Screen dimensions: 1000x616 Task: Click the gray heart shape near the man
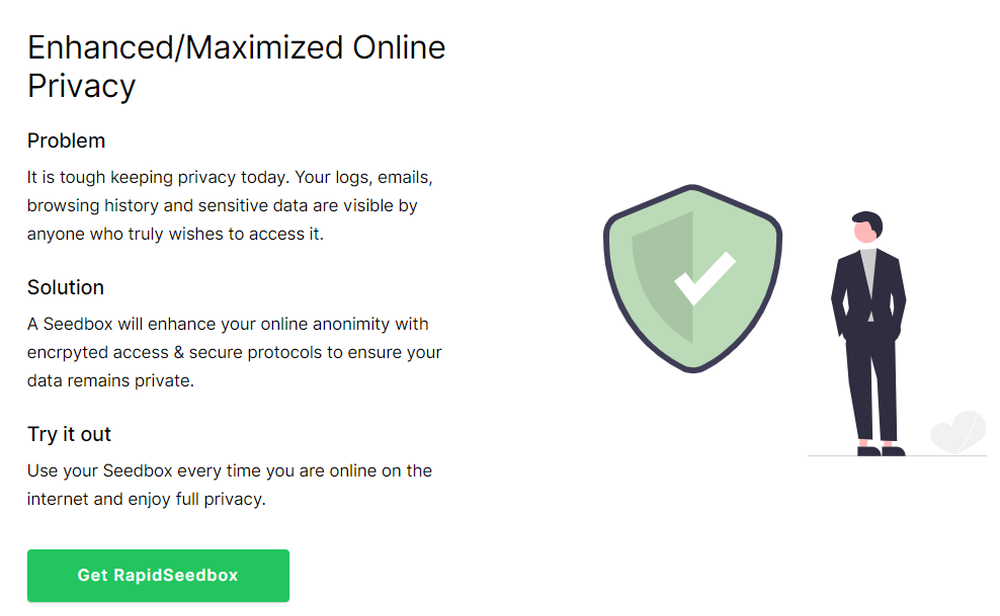tap(958, 432)
